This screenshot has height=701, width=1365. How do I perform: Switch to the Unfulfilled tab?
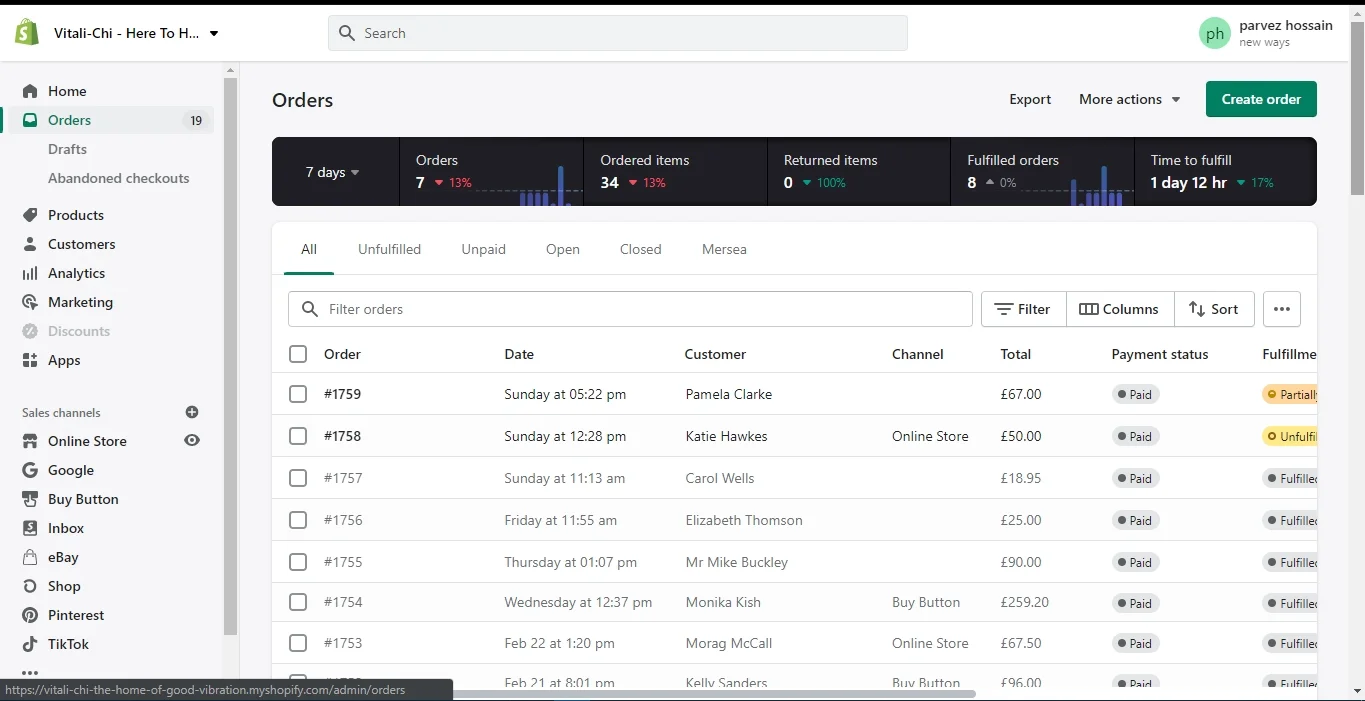pos(389,249)
